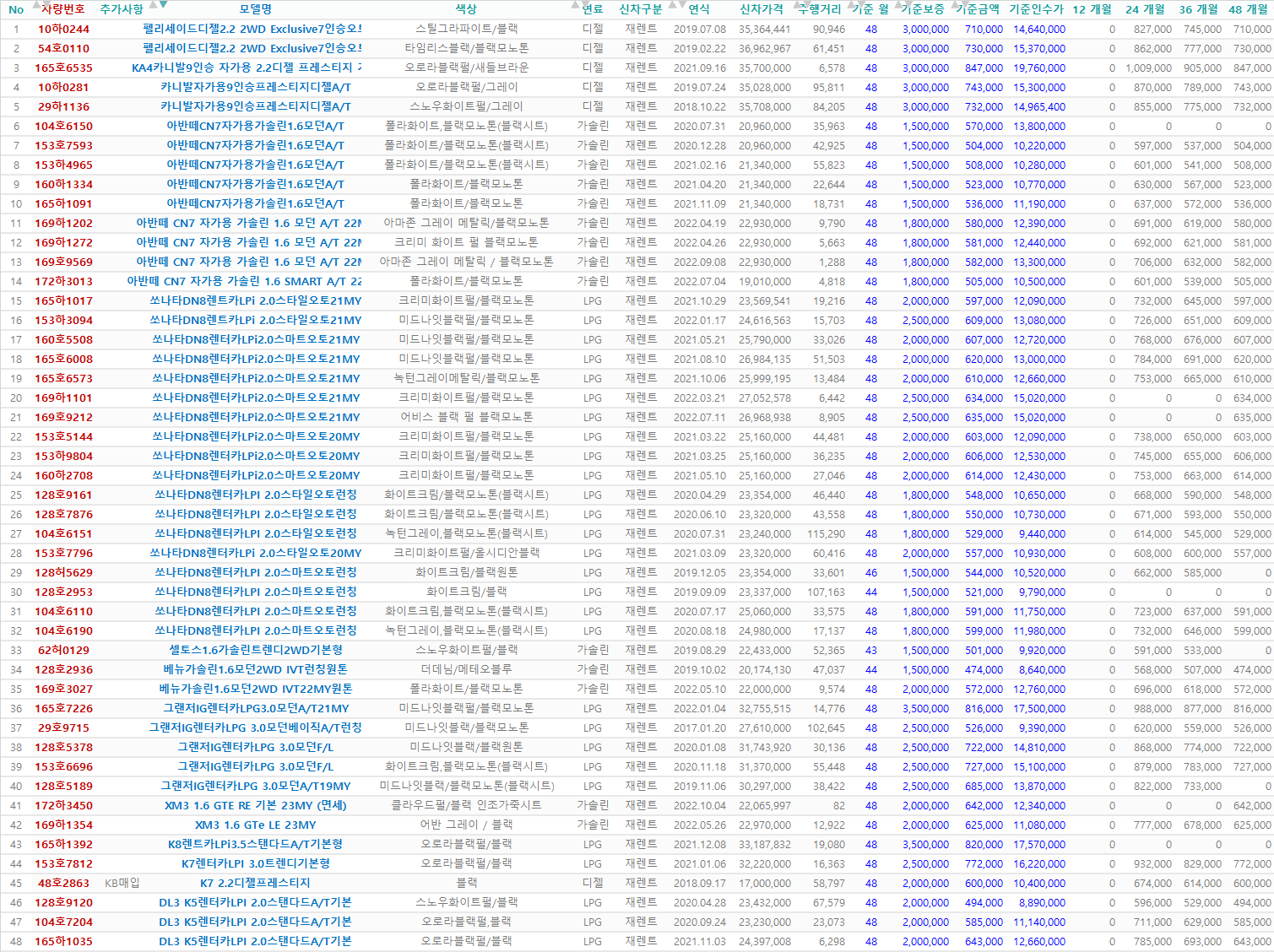Image resolution: width=1274 pixels, height=952 pixels.
Task: Click the color cell 어반 그레이 / 블랙
Action: tap(467, 825)
